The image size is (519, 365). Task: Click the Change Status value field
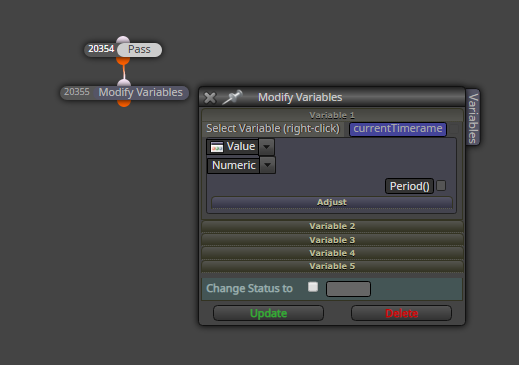[348, 289]
